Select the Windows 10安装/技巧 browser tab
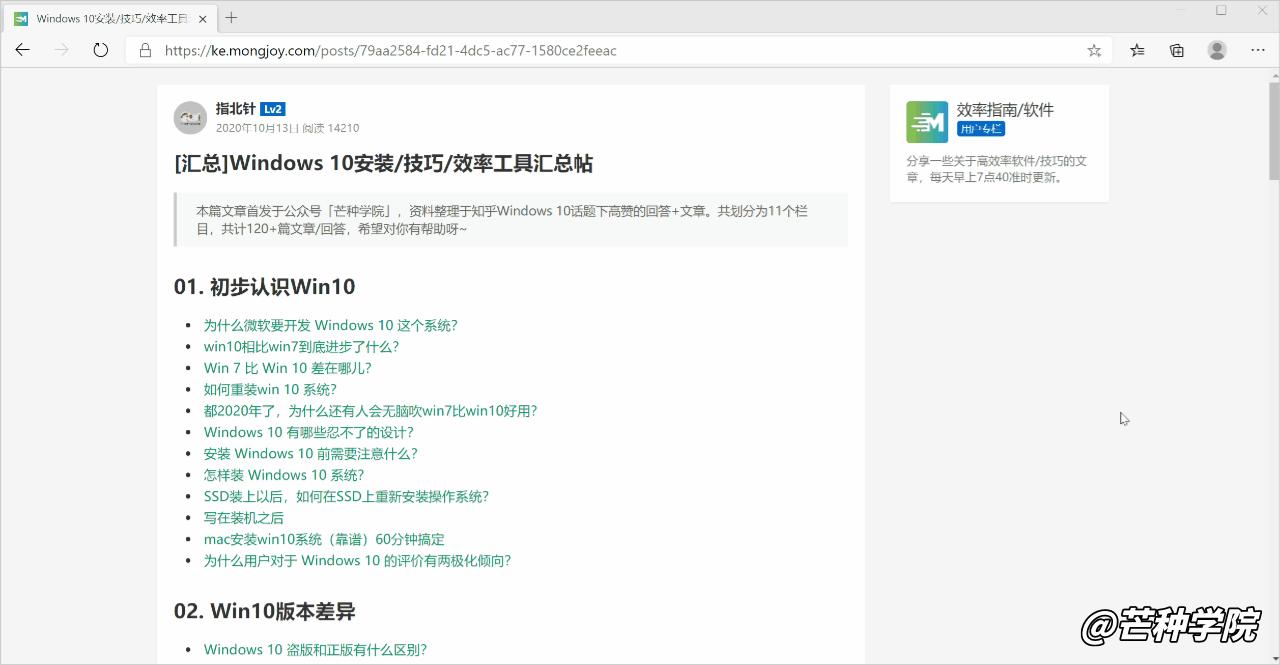This screenshot has height=665, width=1280. pyautogui.click(x=110, y=18)
